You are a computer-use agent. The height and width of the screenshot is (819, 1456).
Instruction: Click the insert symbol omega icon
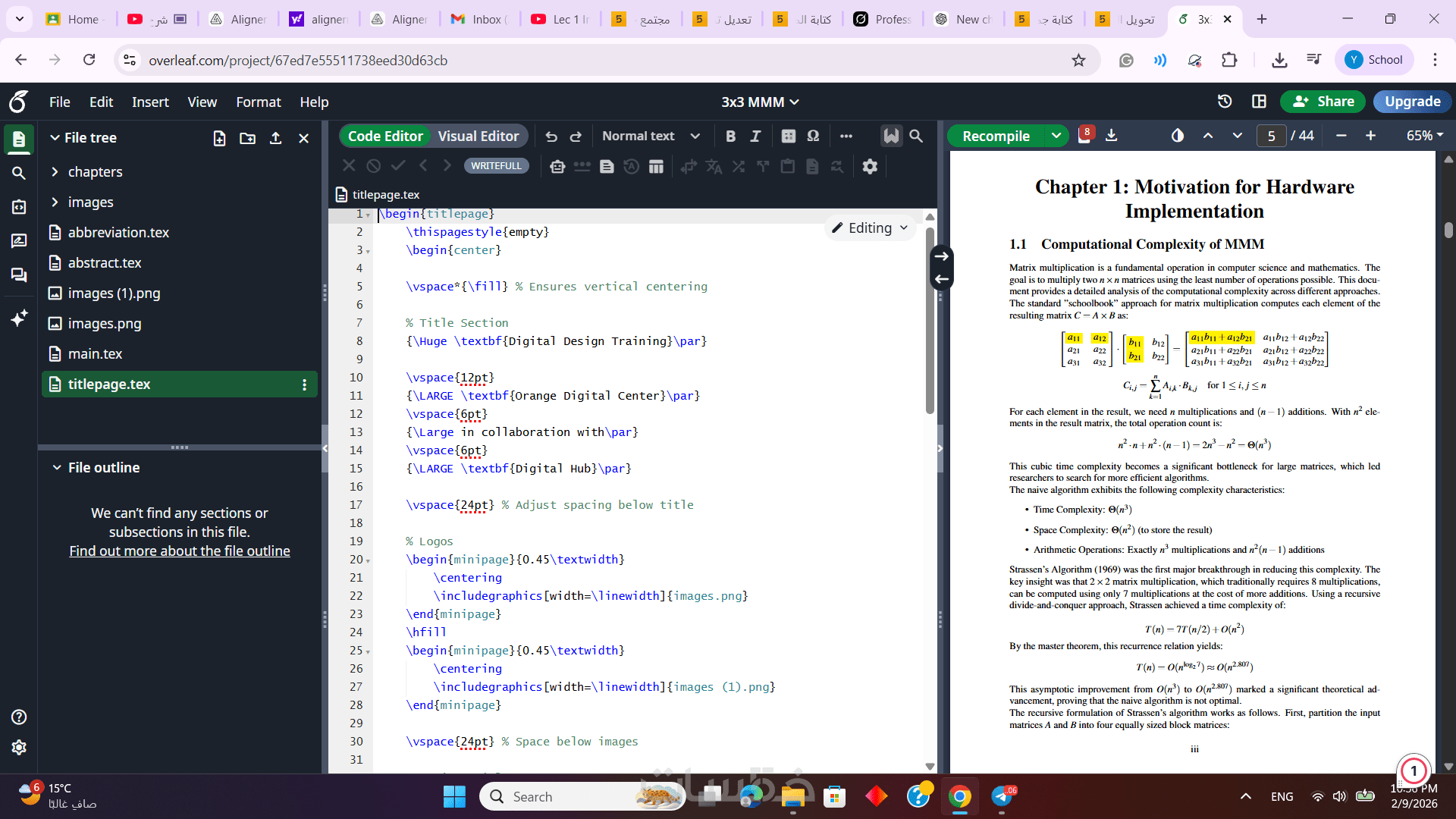click(x=813, y=136)
